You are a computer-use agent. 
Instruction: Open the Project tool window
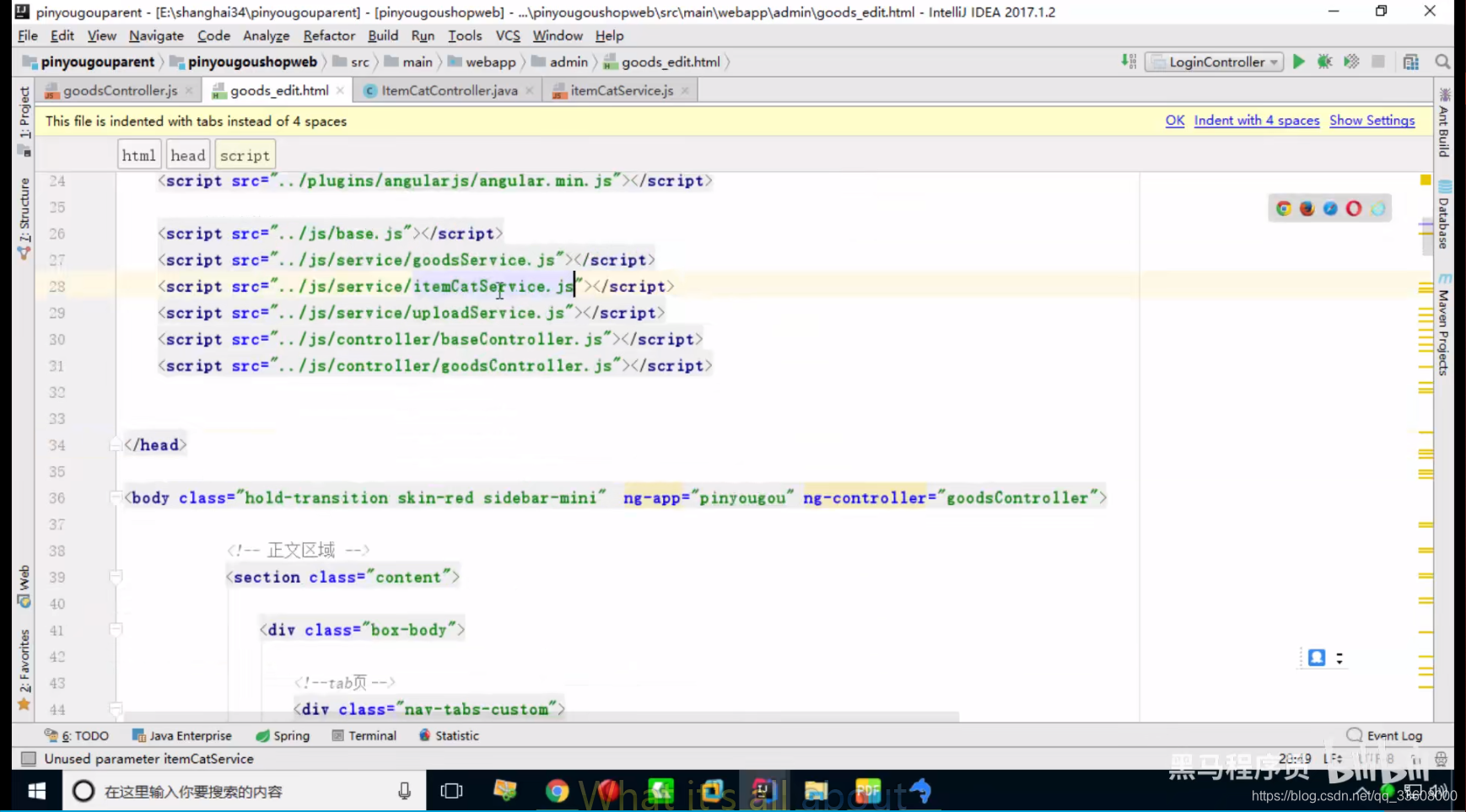click(x=24, y=121)
